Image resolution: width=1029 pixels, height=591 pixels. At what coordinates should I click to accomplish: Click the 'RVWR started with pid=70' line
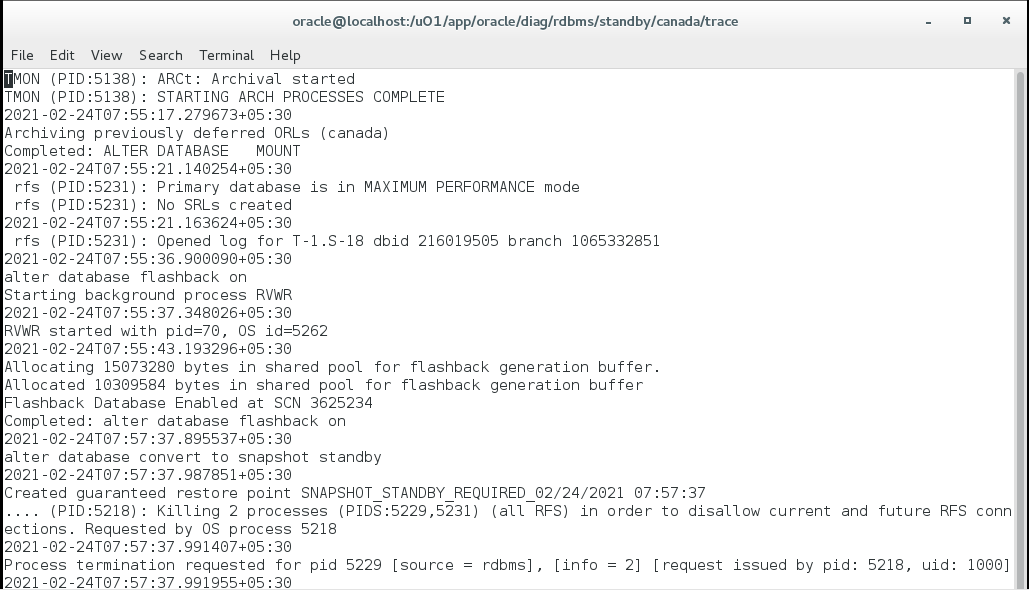[165, 330]
